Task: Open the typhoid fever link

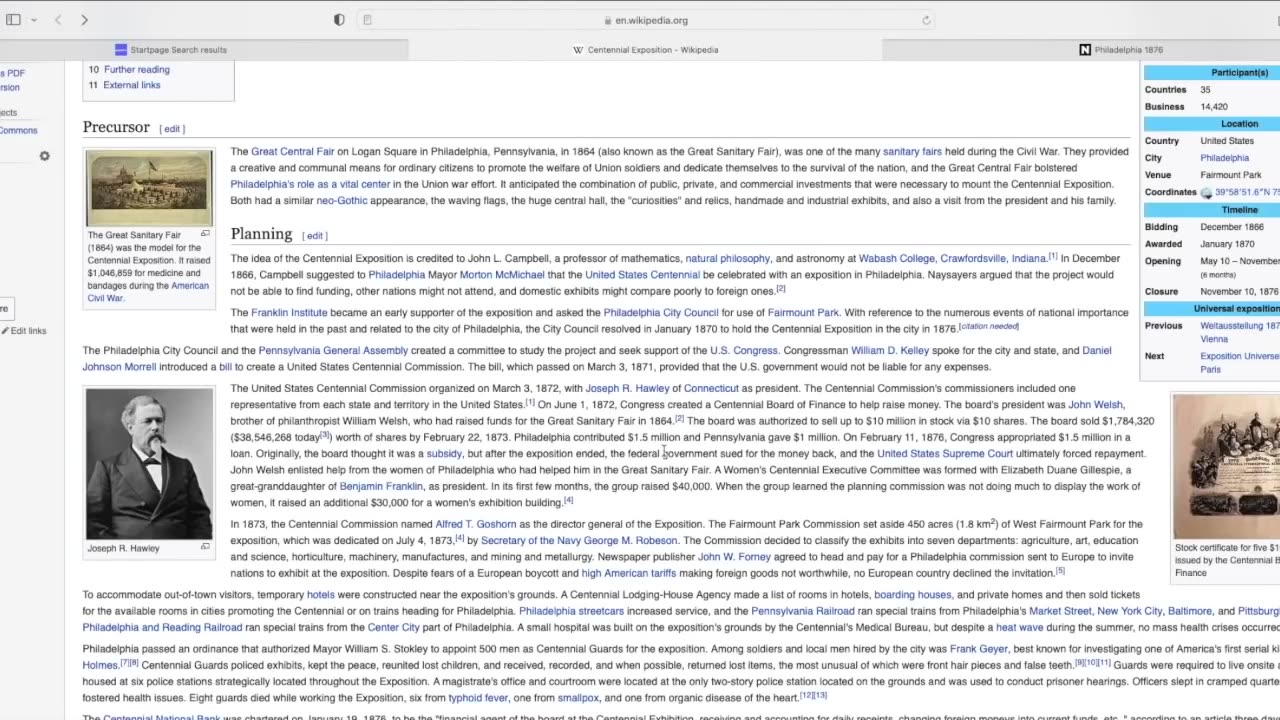Action: point(479,699)
